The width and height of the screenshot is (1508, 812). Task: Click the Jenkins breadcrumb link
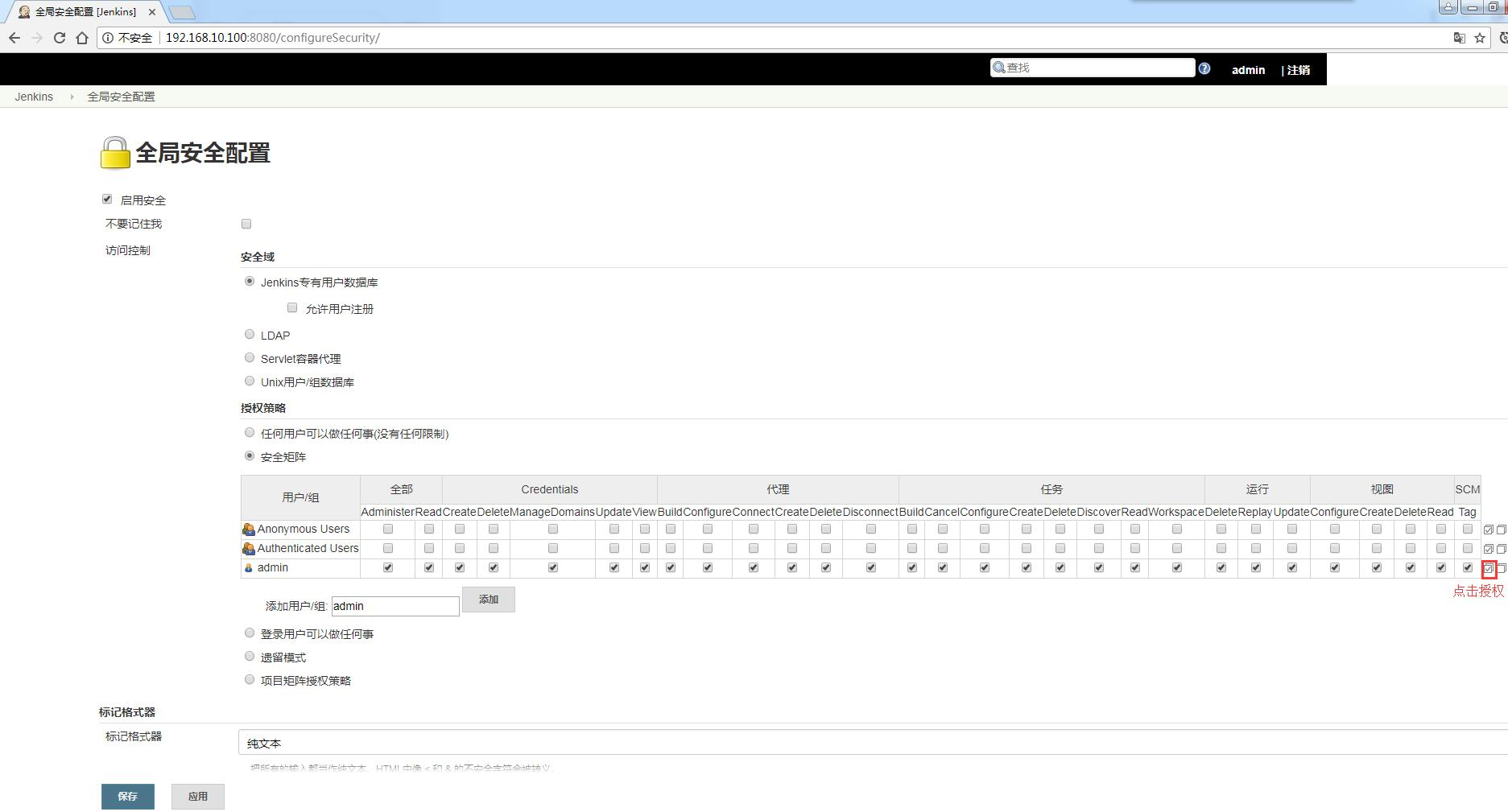[x=34, y=97]
